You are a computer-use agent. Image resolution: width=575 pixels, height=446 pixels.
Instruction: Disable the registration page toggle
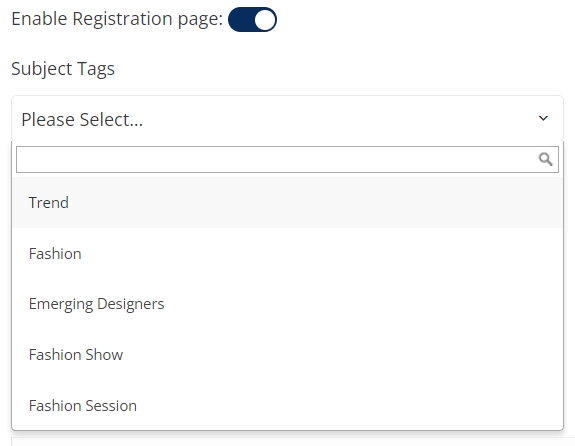[x=252, y=19]
